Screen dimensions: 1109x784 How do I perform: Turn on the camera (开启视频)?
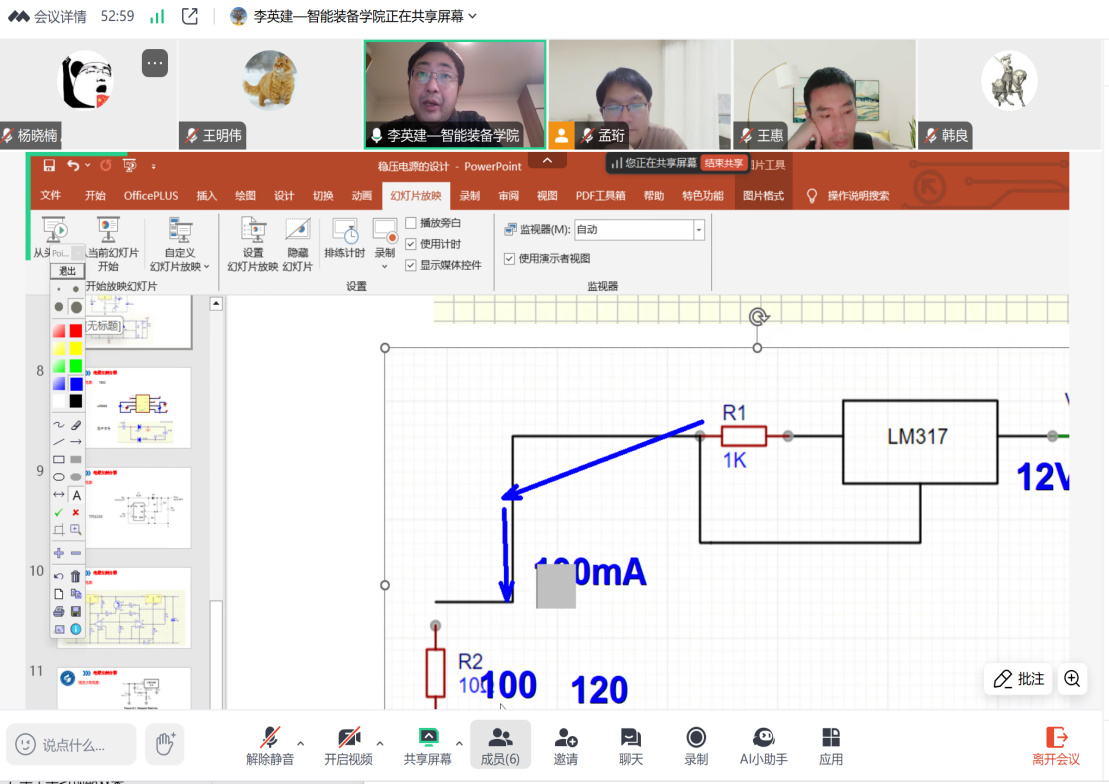tap(348, 745)
